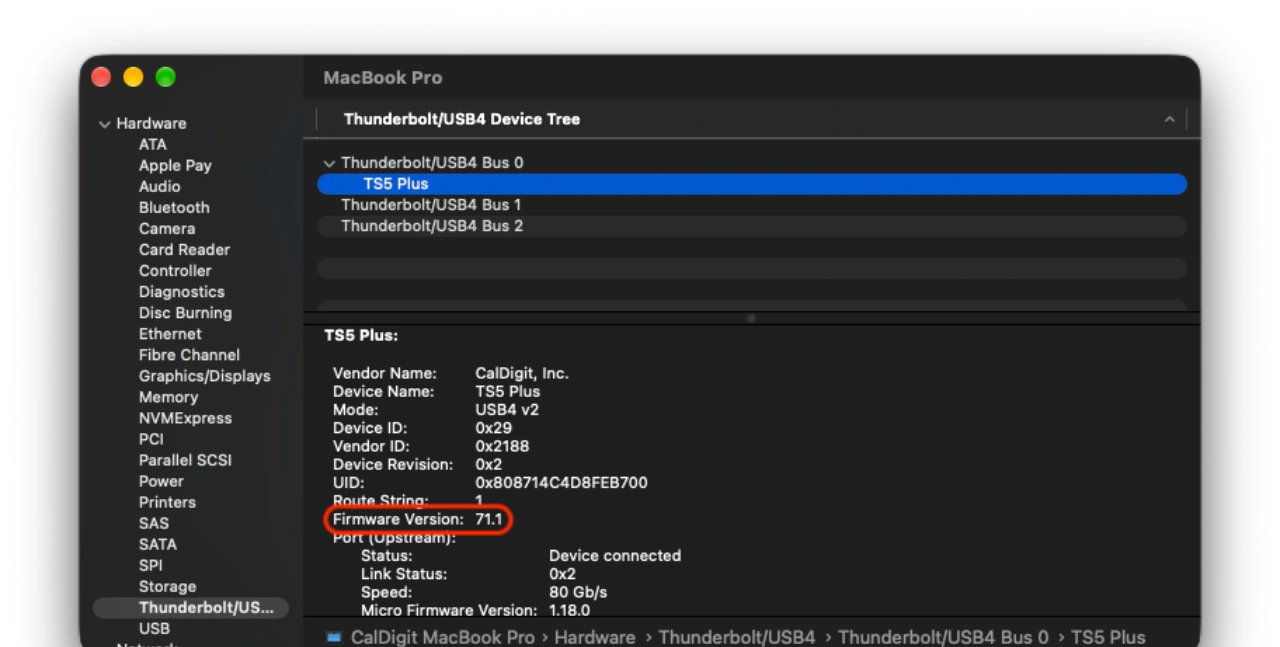Select Audio in the Hardware list
The image size is (1280, 647).
(x=160, y=186)
